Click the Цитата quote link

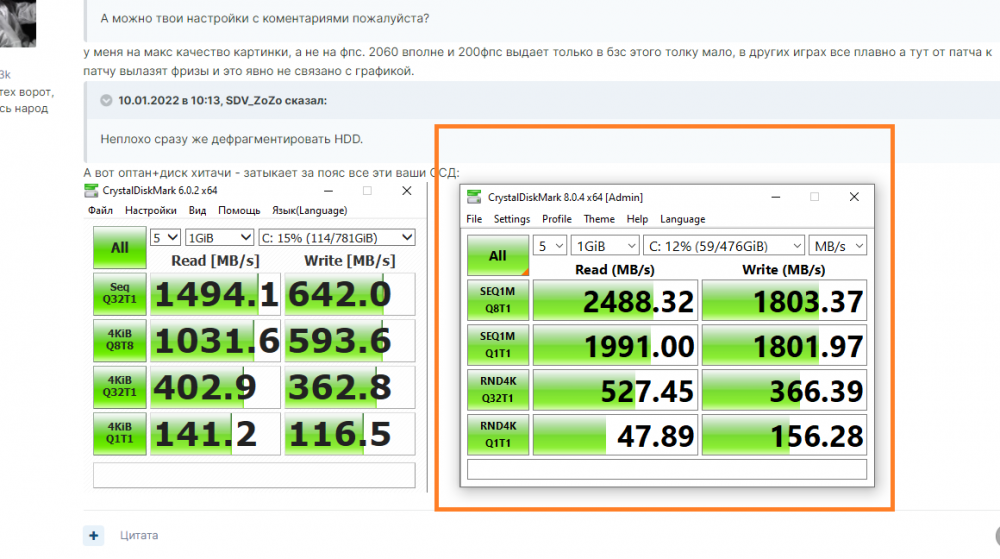[x=139, y=535]
